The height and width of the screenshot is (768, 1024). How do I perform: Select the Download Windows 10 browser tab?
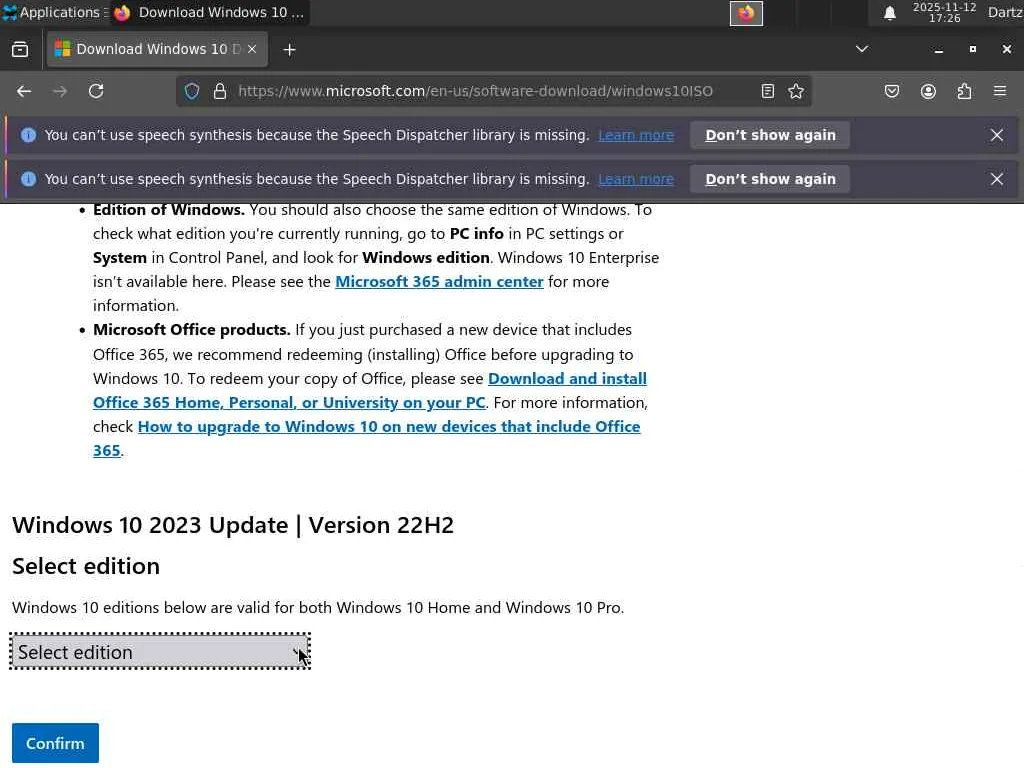[x=157, y=50]
